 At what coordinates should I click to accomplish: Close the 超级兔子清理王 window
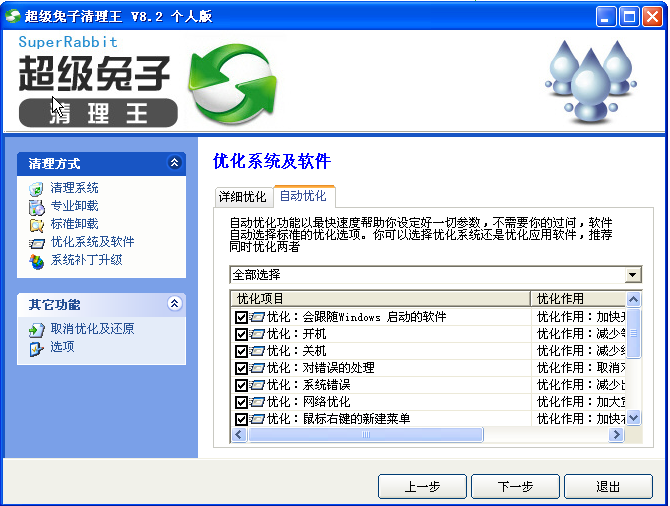coord(652,17)
